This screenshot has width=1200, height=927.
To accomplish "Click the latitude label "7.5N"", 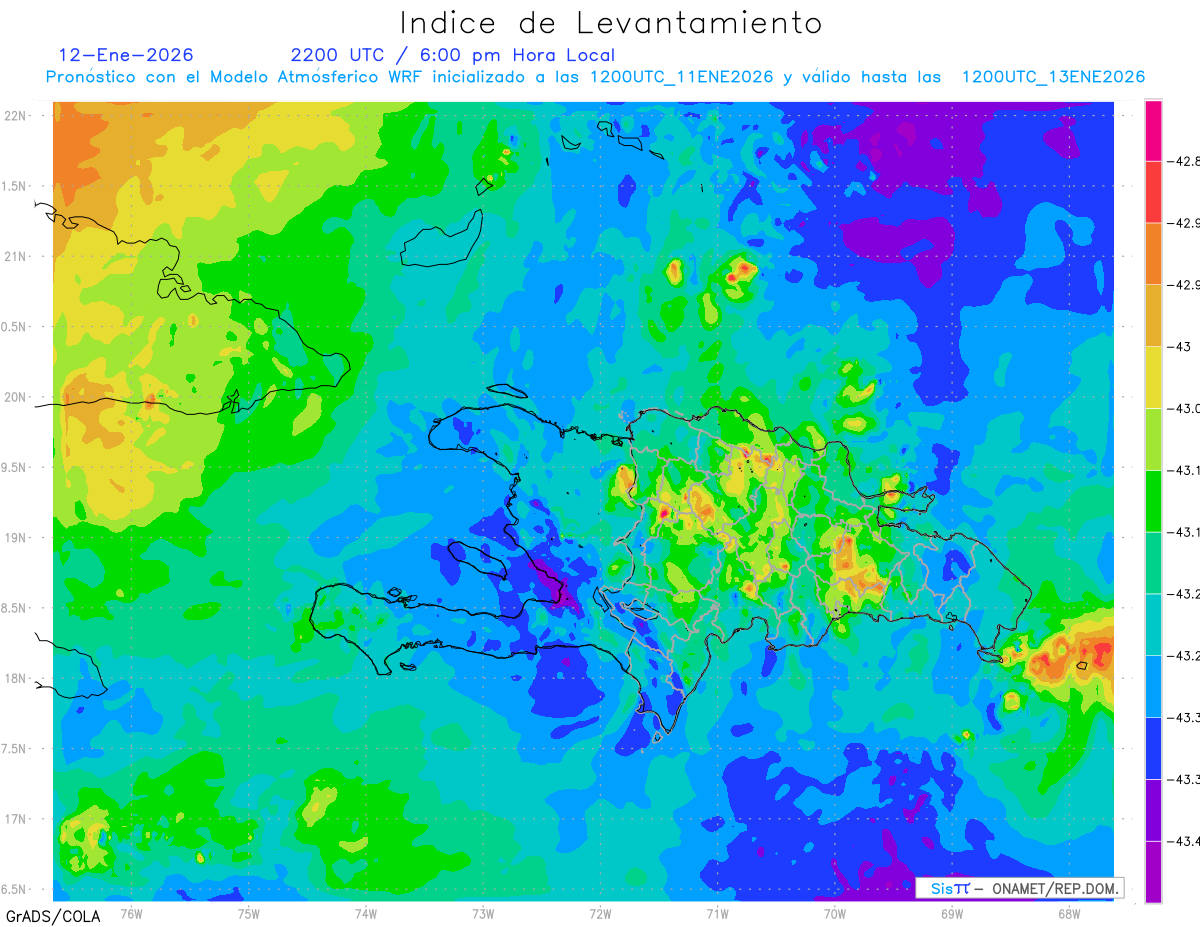I will (14, 748).
